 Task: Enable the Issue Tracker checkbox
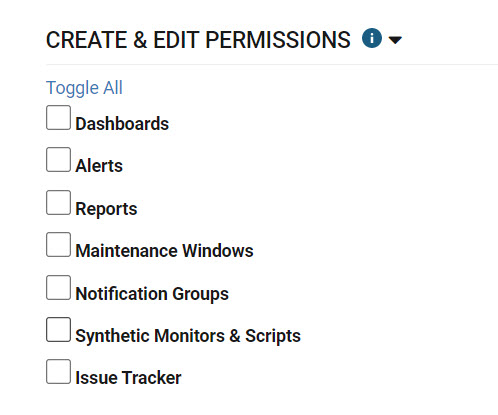coord(58,372)
